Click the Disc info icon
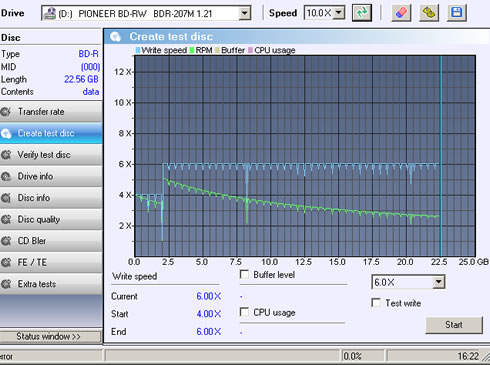 pos(6,198)
